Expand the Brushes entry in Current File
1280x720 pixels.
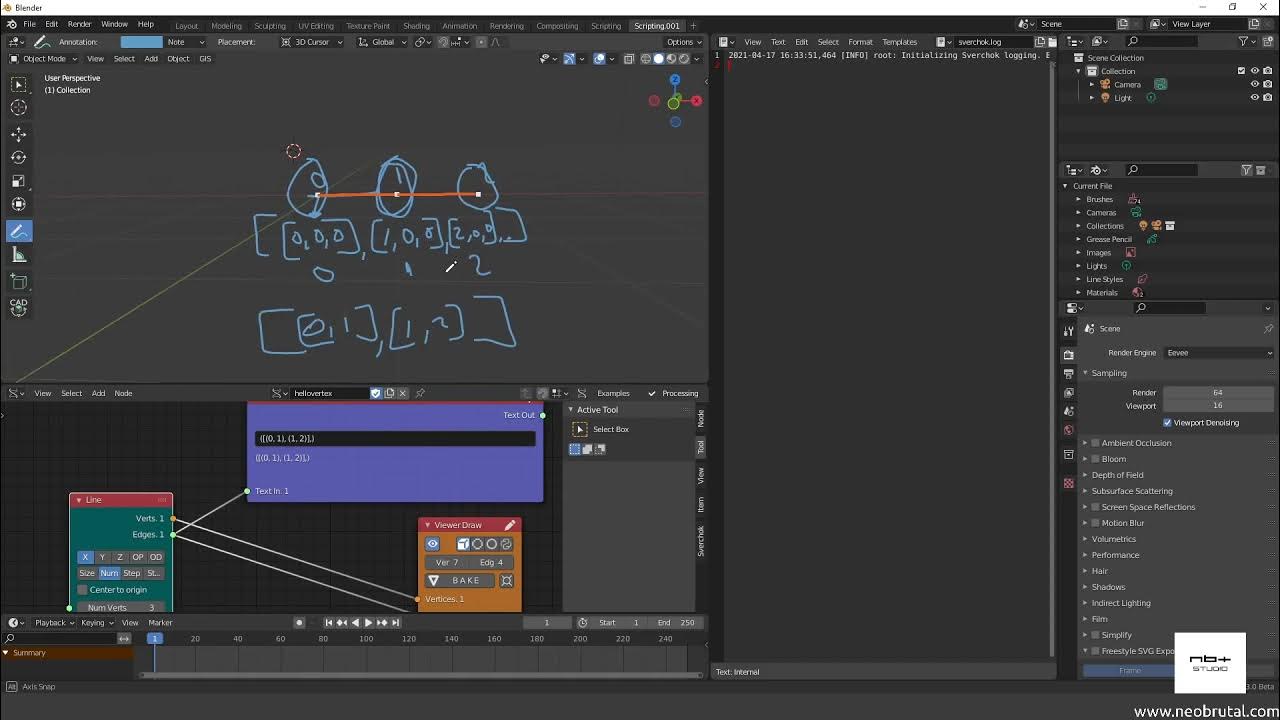[1079, 199]
